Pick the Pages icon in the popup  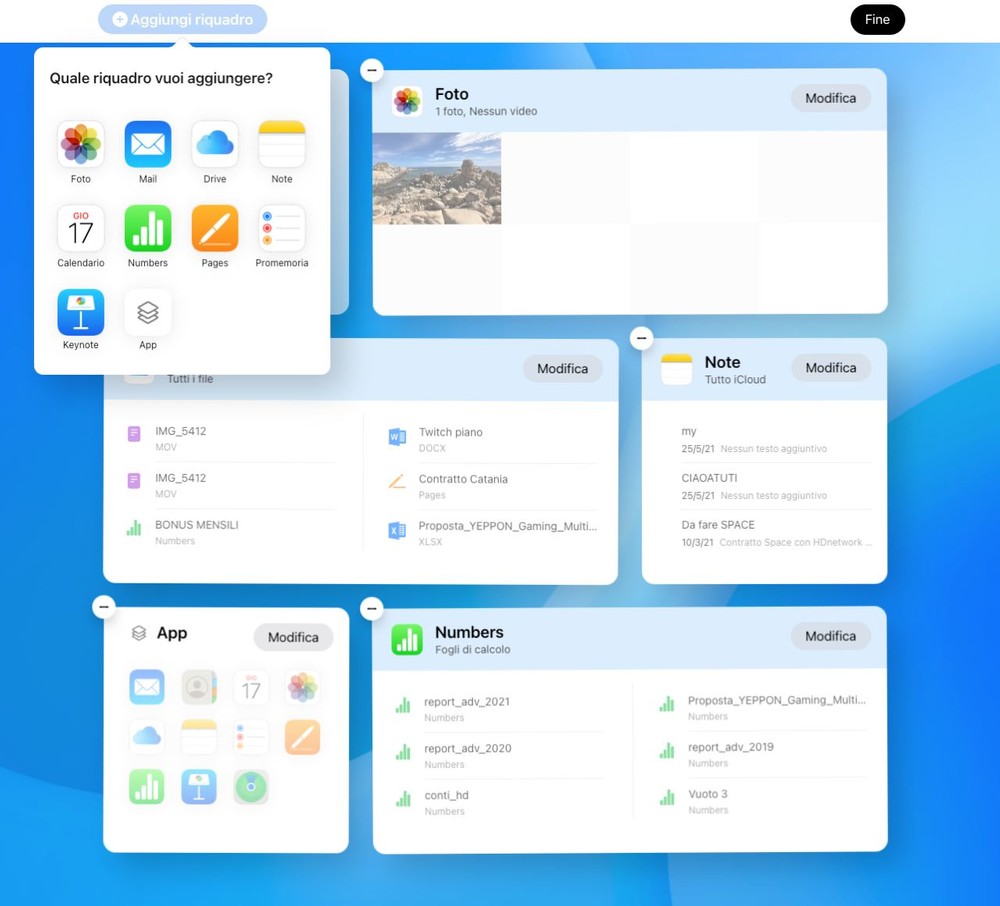(215, 229)
